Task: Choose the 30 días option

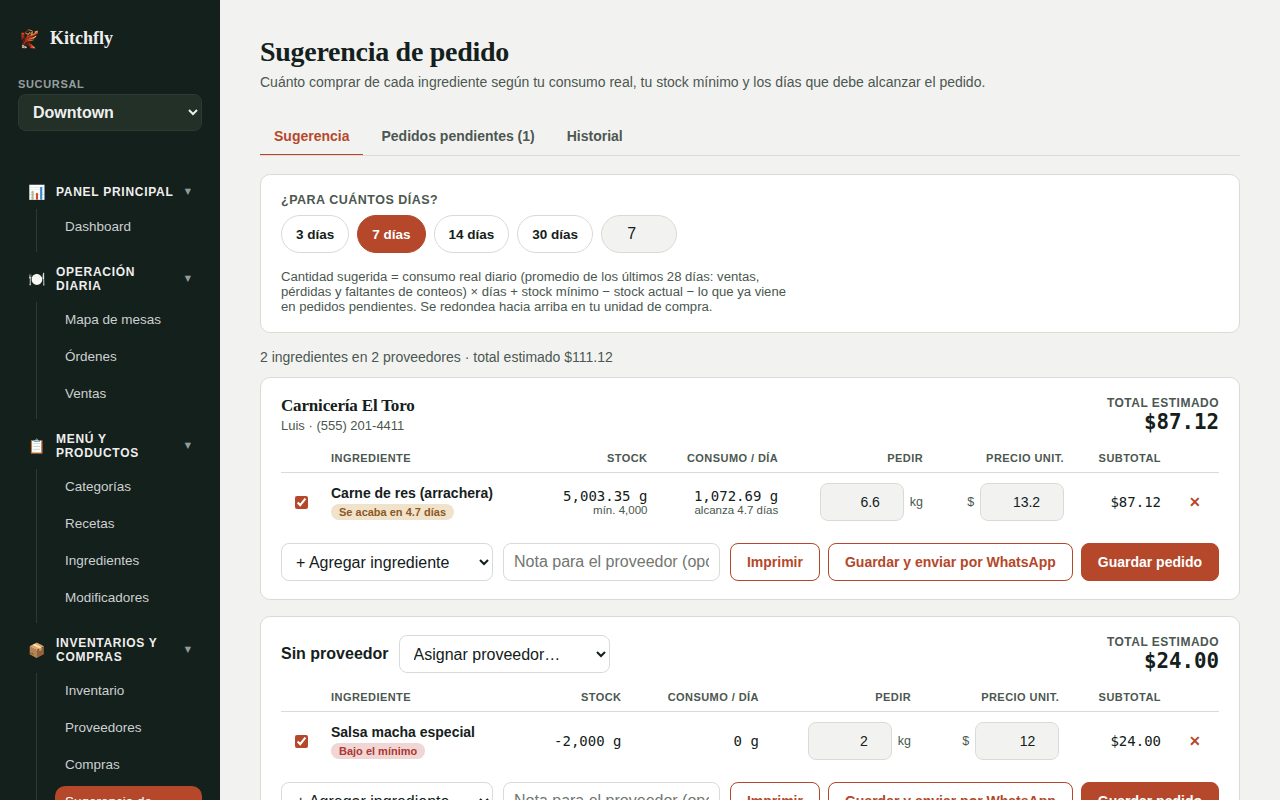Action: click(x=555, y=234)
